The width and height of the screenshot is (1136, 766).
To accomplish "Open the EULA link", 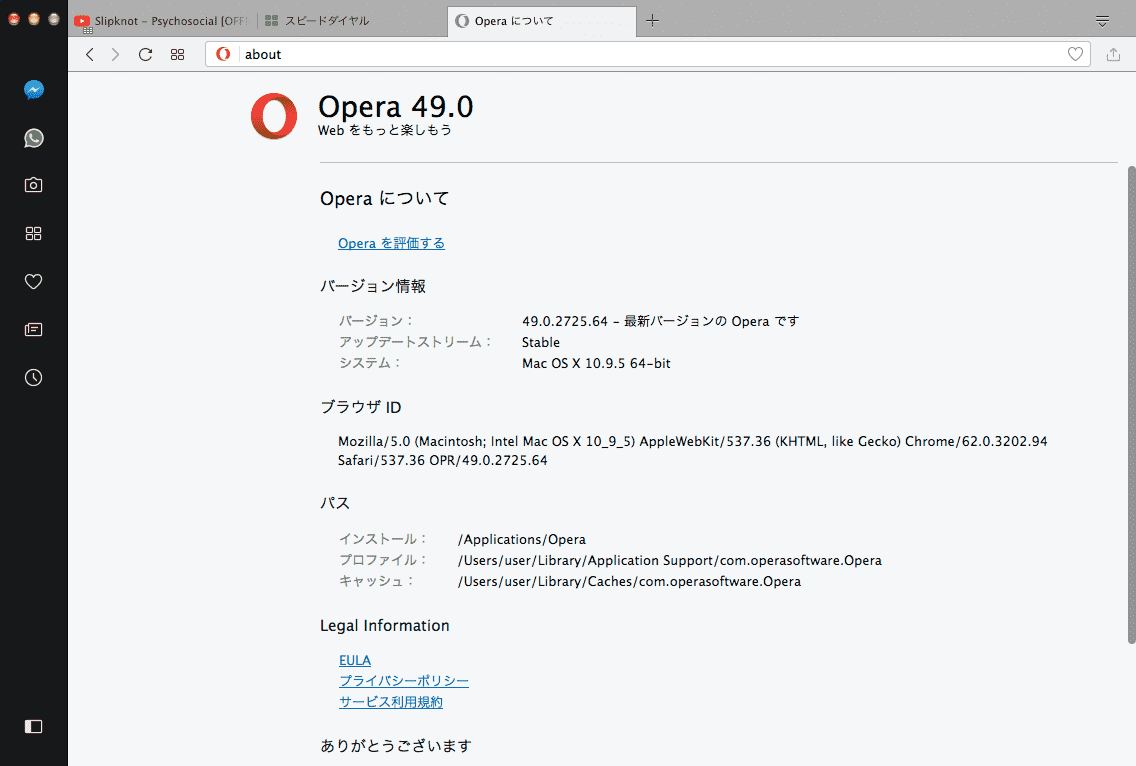I will (355, 660).
